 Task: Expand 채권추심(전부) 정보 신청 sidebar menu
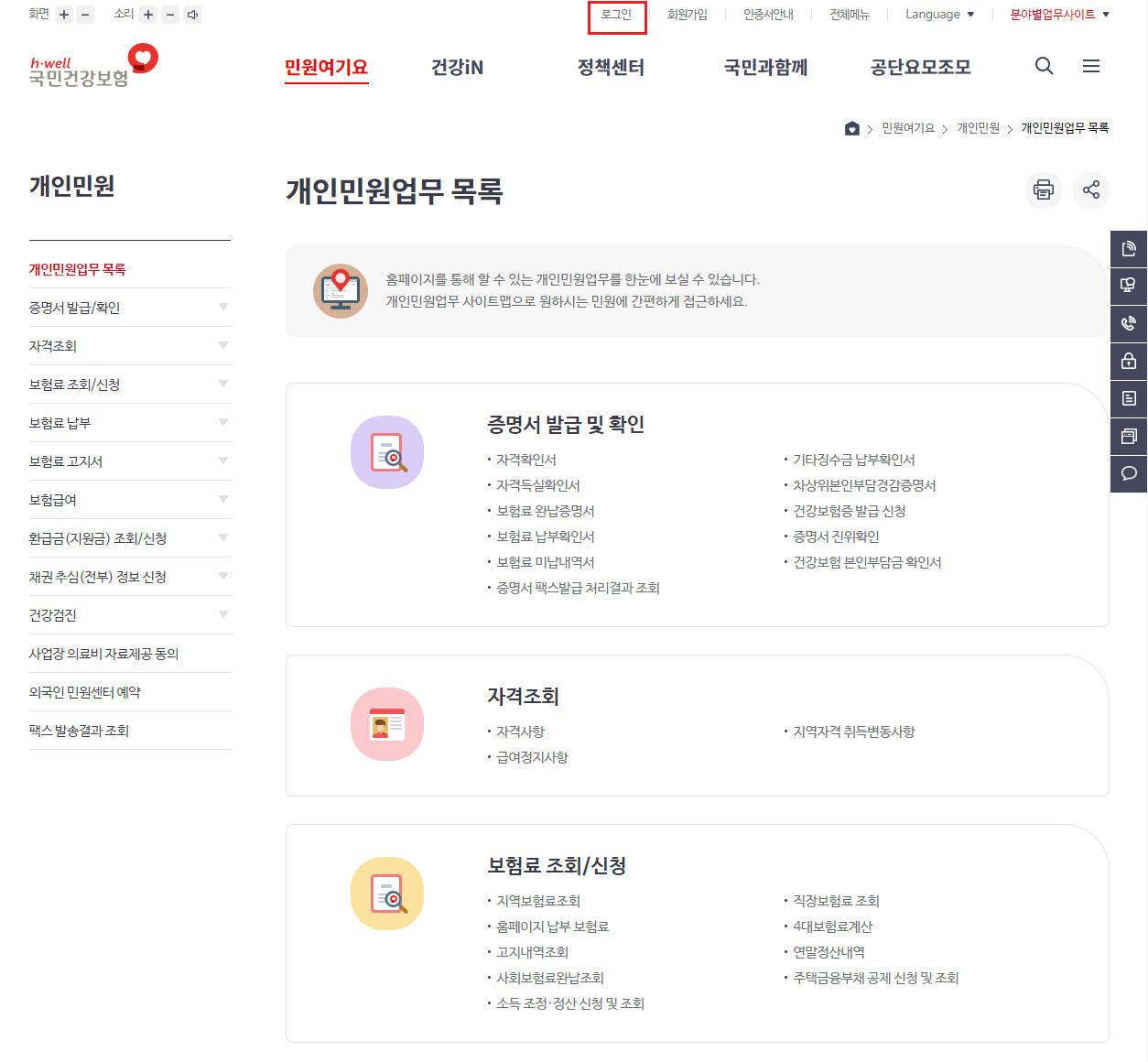[x=130, y=577]
